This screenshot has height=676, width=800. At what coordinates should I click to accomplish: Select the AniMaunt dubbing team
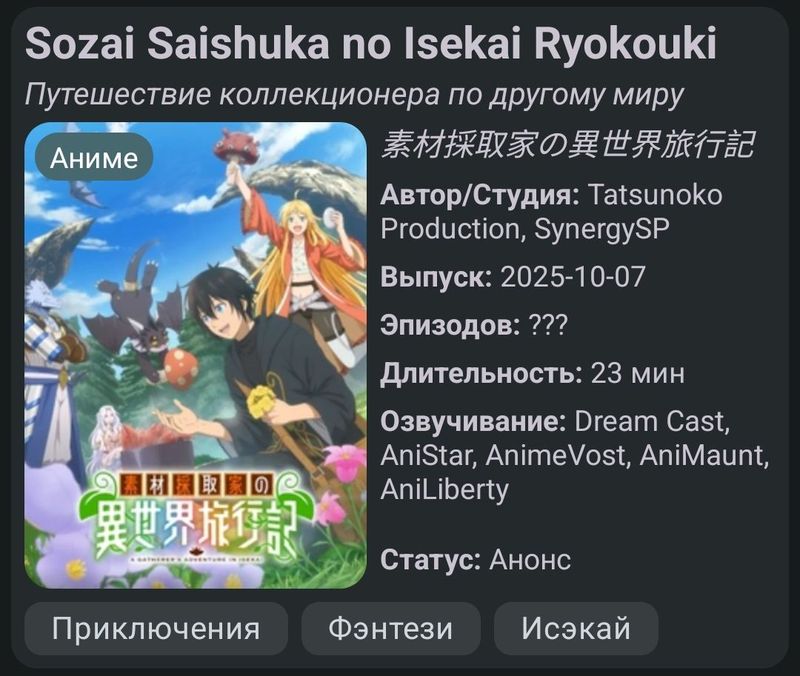[x=702, y=456]
